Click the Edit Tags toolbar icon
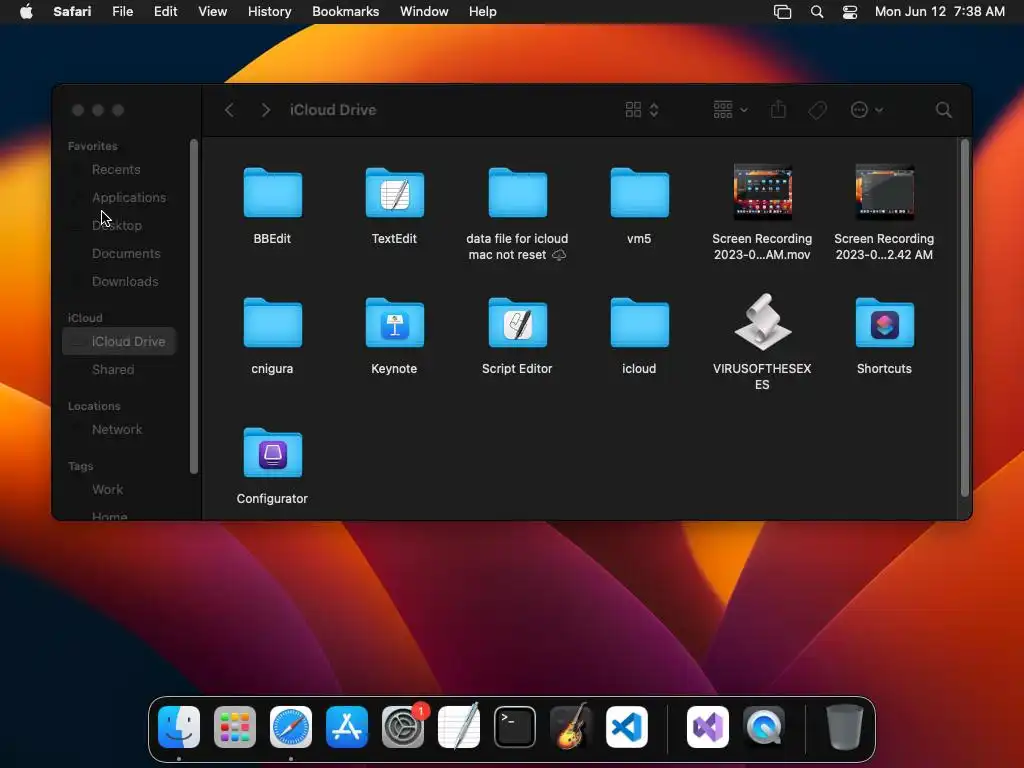Image resolution: width=1024 pixels, height=768 pixels. coord(817,110)
